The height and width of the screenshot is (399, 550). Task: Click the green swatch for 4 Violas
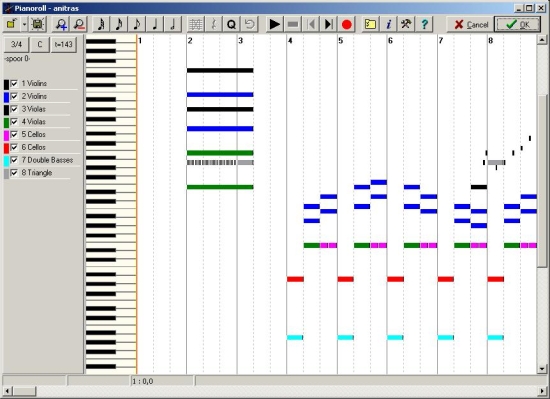6,123
